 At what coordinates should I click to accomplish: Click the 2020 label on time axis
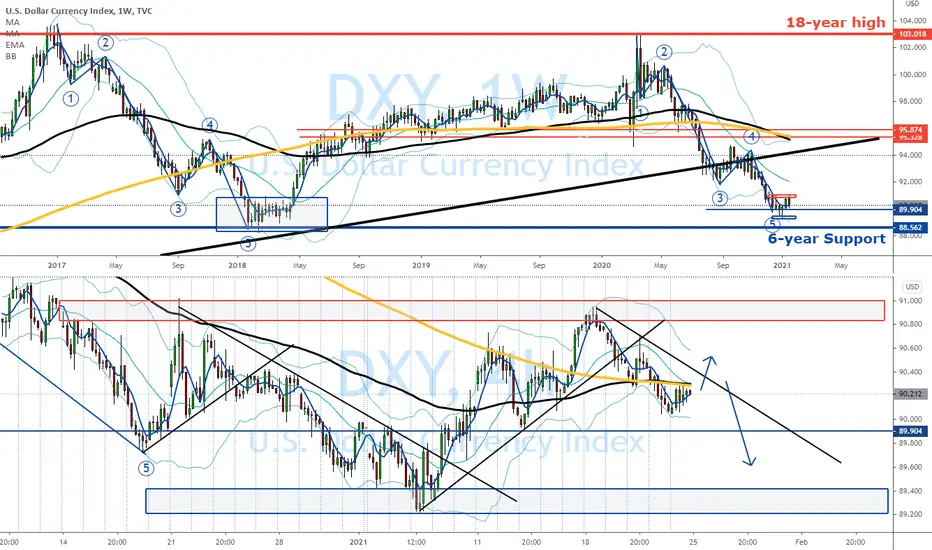(x=602, y=265)
